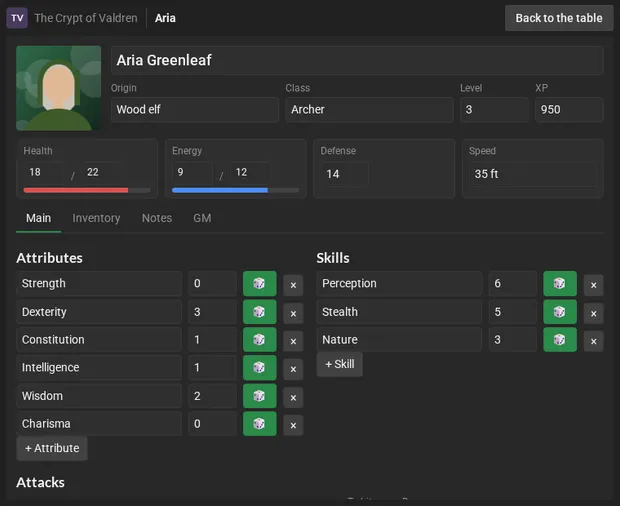
Task: Edit the character name Aria Greenleaf
Action: tap(357, 60)
